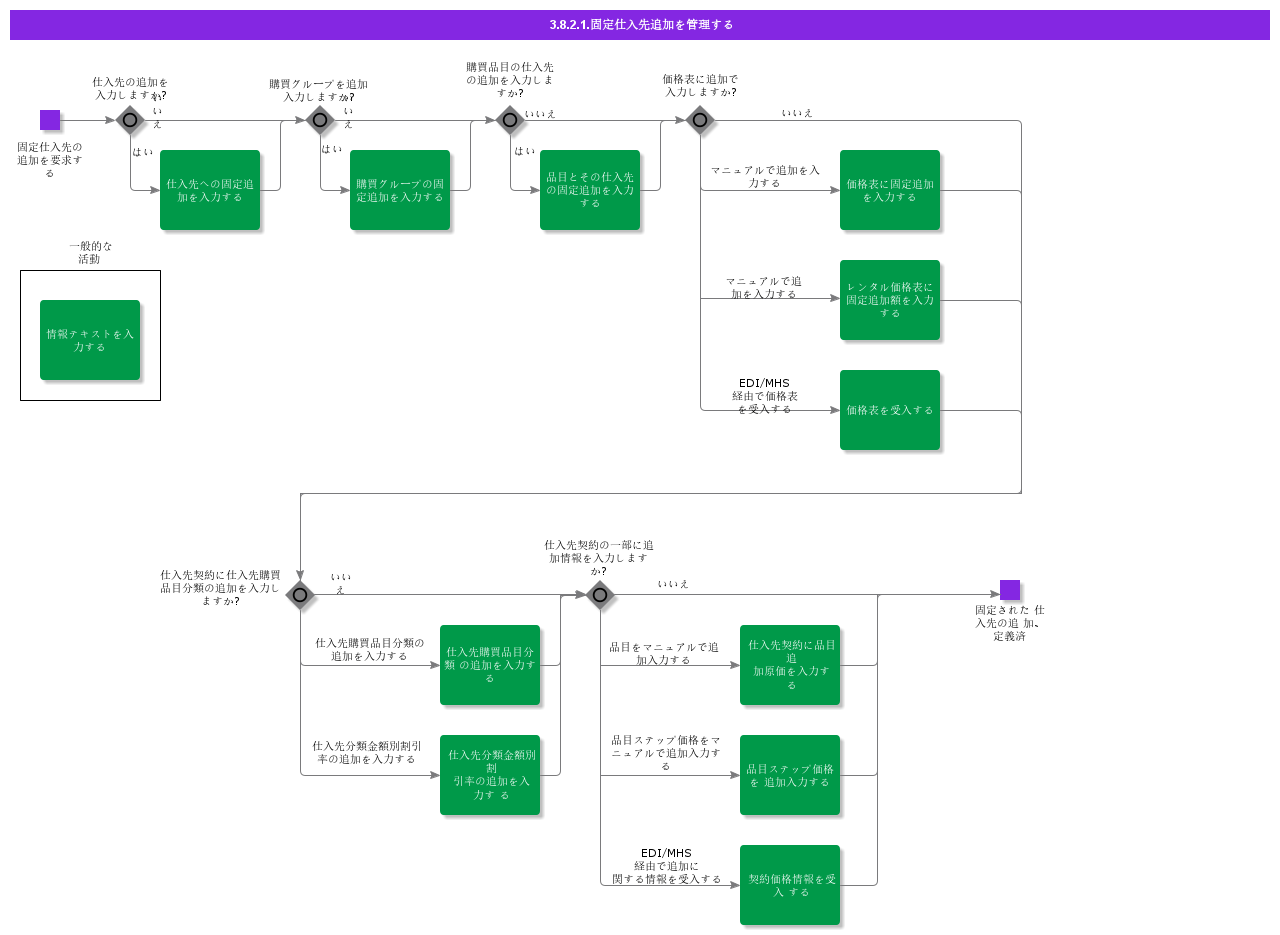1280x935 pixels.
Task: Select the 仕入先への固定追加を入力する activity box
Action: (x=210, y=188)
